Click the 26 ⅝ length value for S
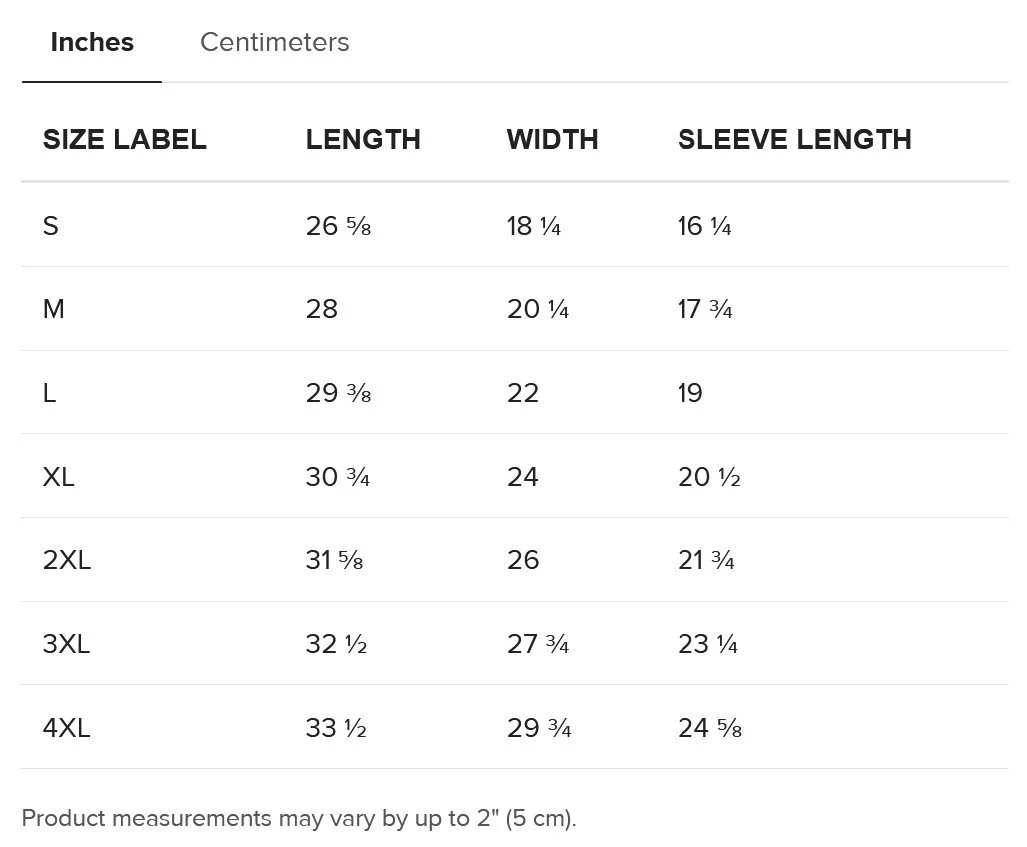 pos(338,226)
